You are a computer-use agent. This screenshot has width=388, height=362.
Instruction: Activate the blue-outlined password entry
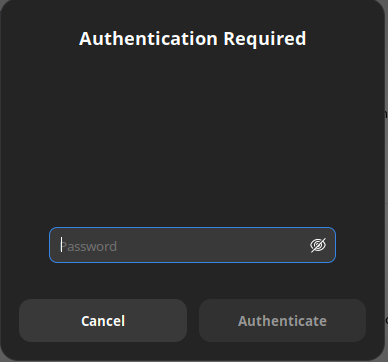pos(192,245)
